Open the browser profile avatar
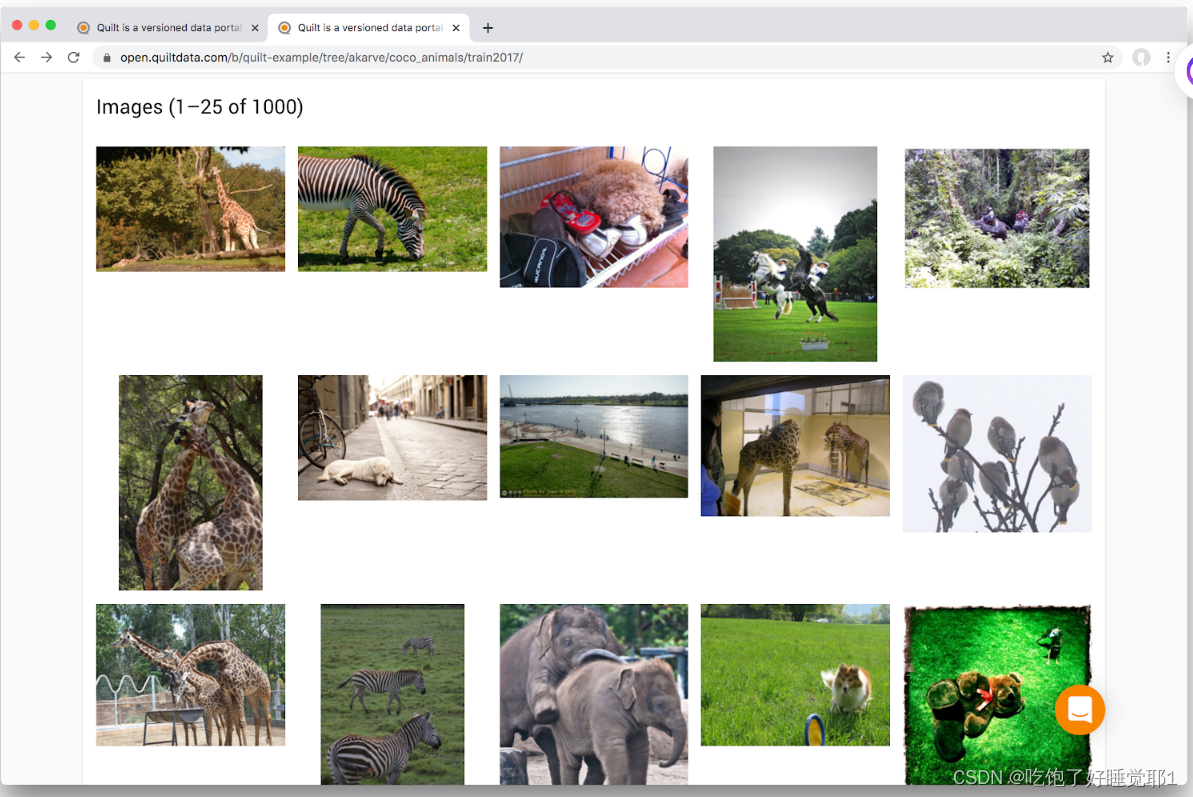1193x797 pixels. 1141,57
